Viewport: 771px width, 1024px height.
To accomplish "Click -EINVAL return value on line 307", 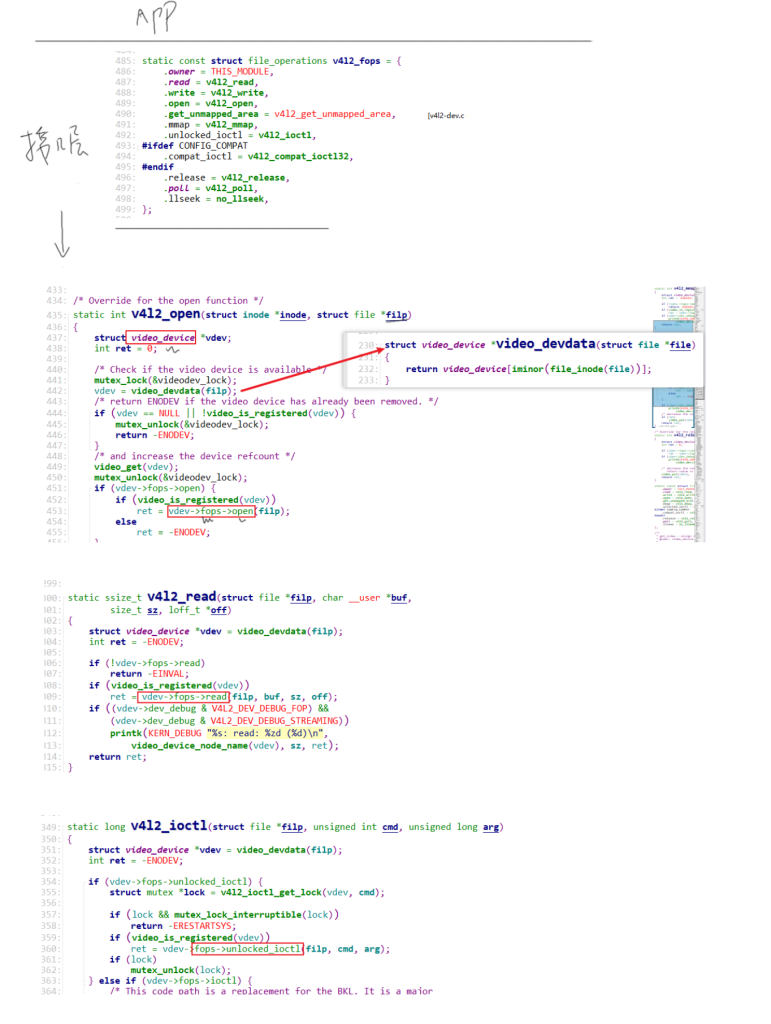I will coord(168,673).
